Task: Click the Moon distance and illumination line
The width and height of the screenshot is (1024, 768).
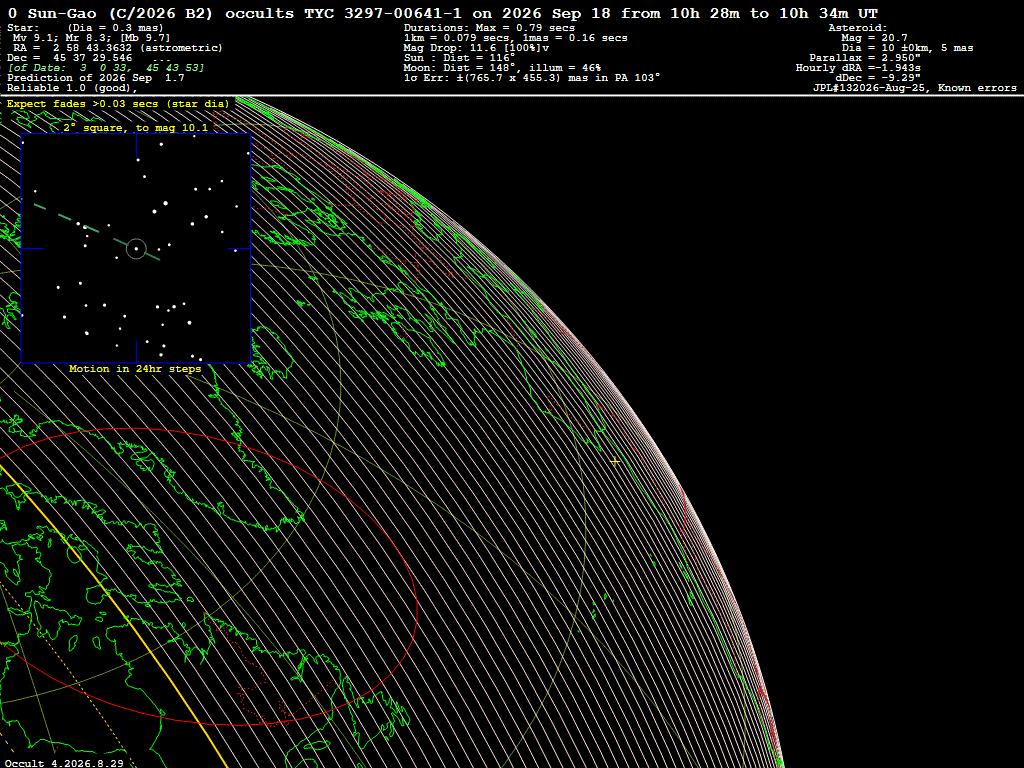Action: point(502,68)
